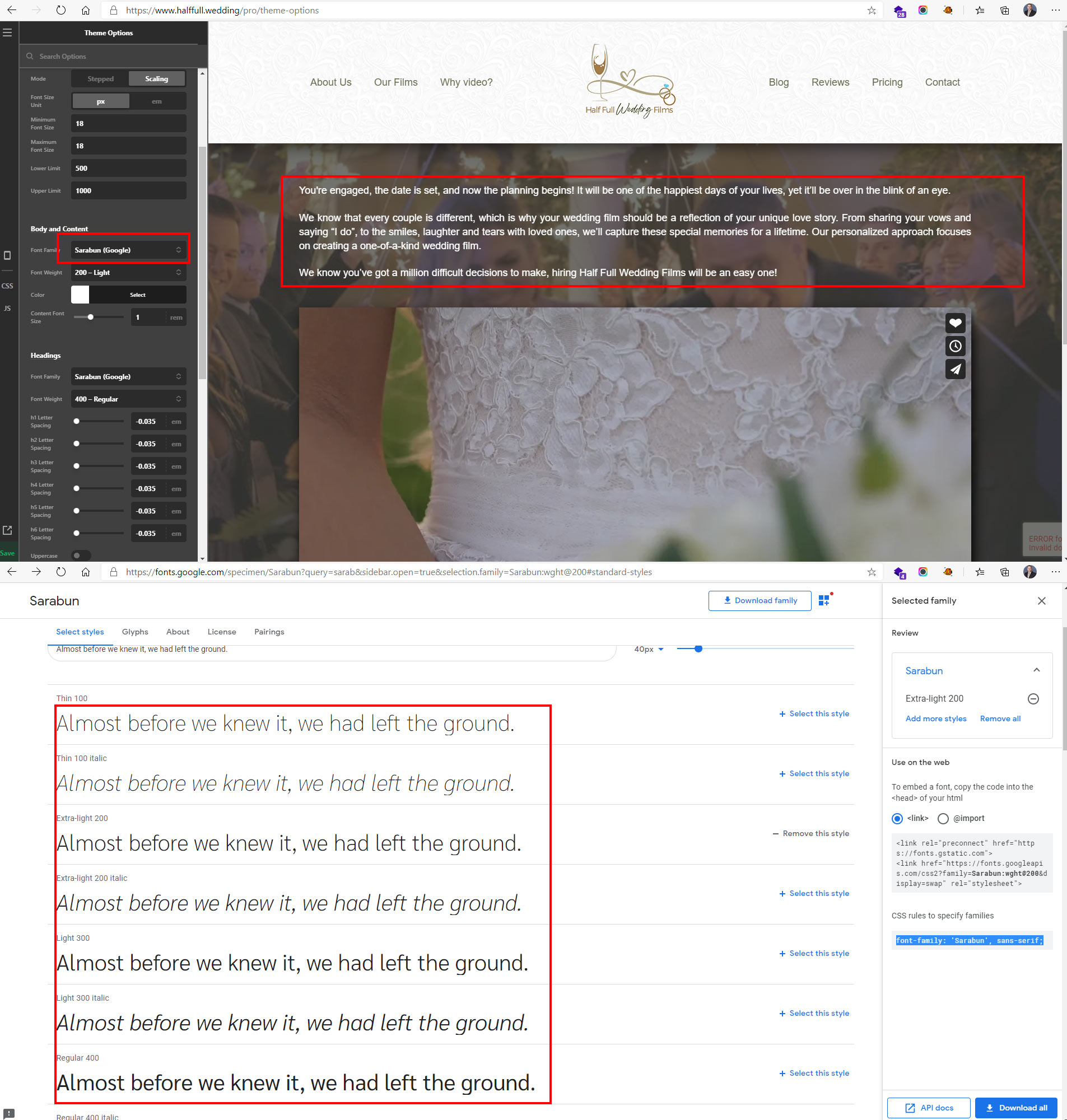Click the white body Color swatch

tap(80, 295)
